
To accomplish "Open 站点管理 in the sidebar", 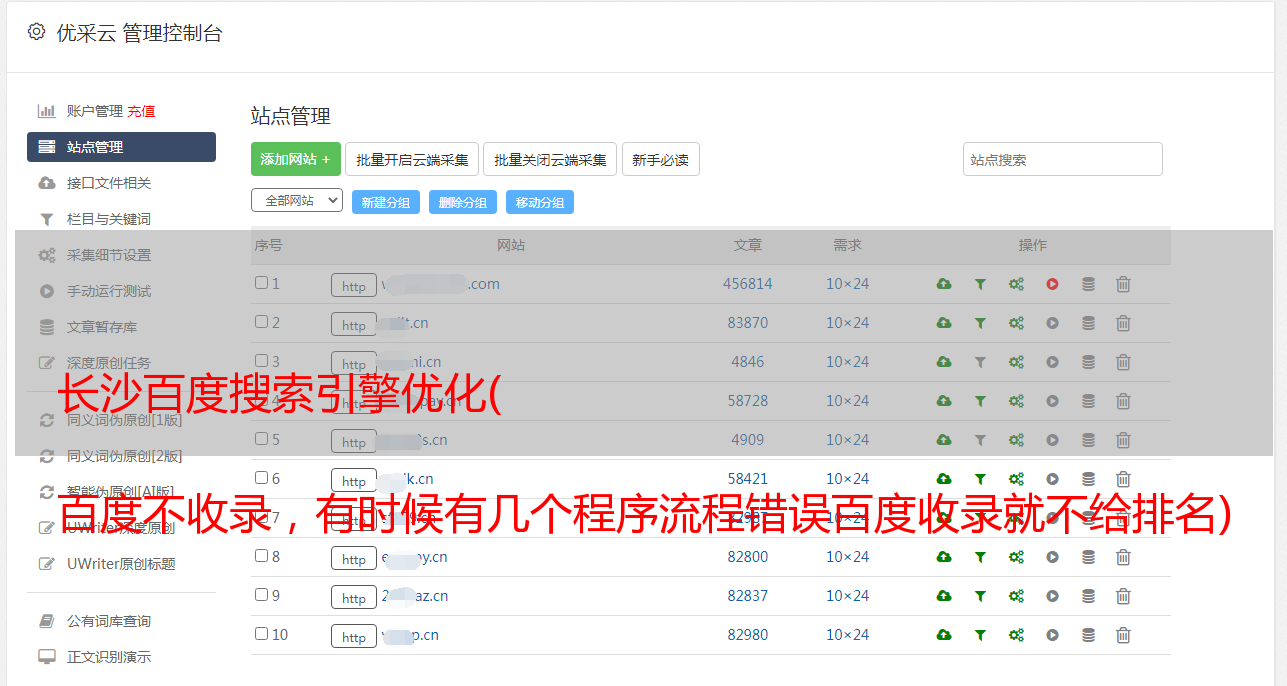I will [x=121, y=147].
